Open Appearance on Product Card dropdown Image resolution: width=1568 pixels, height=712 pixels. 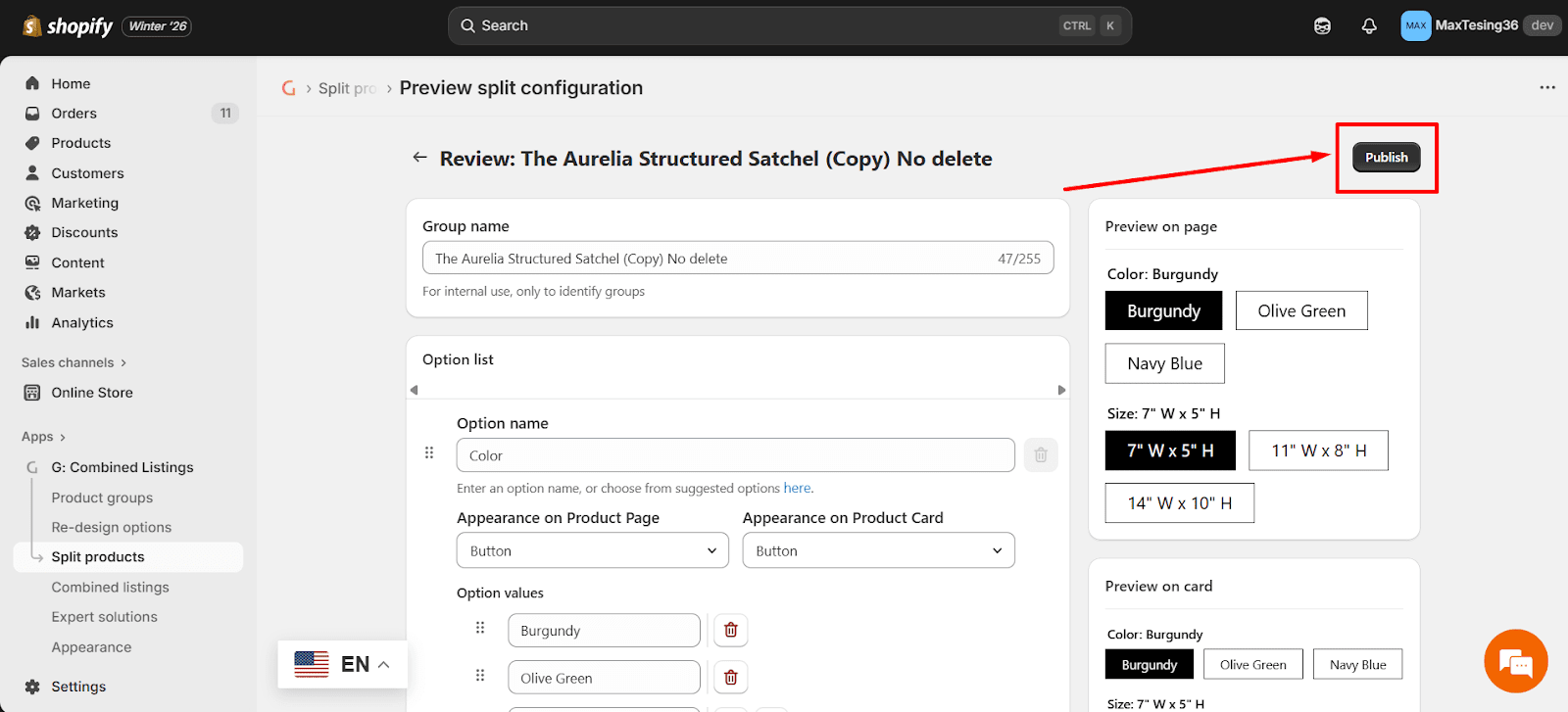(878, 550)
